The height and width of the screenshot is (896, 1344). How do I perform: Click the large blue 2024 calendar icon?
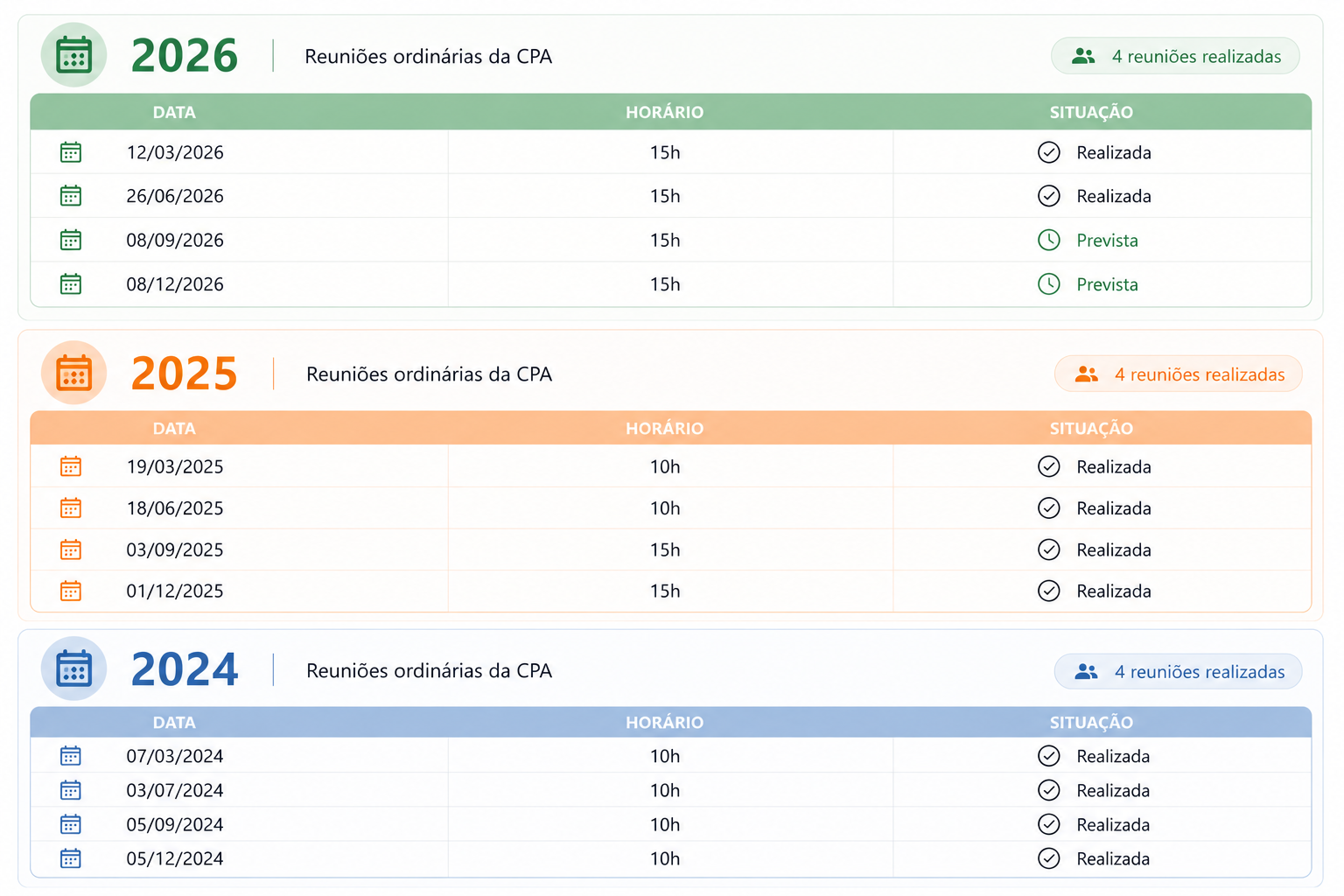[x=73, y=668]
